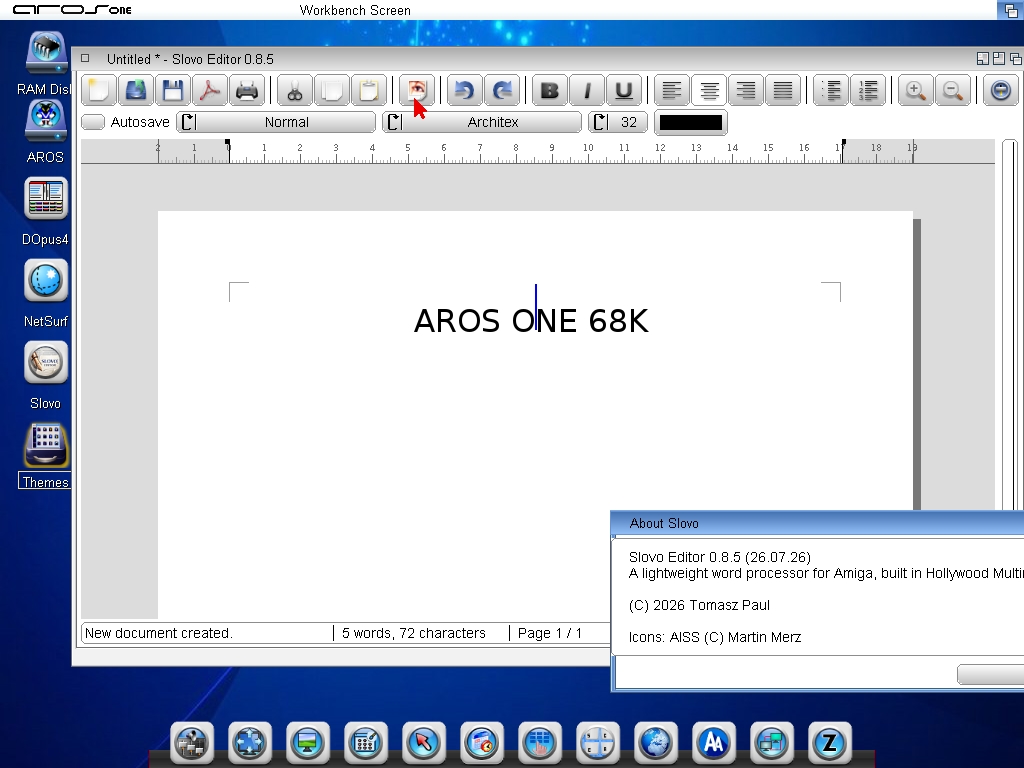Click the About Slovo window title bar
This screenshot has width=1024, height=768.
pyautogui.click(x=818, y=523)
